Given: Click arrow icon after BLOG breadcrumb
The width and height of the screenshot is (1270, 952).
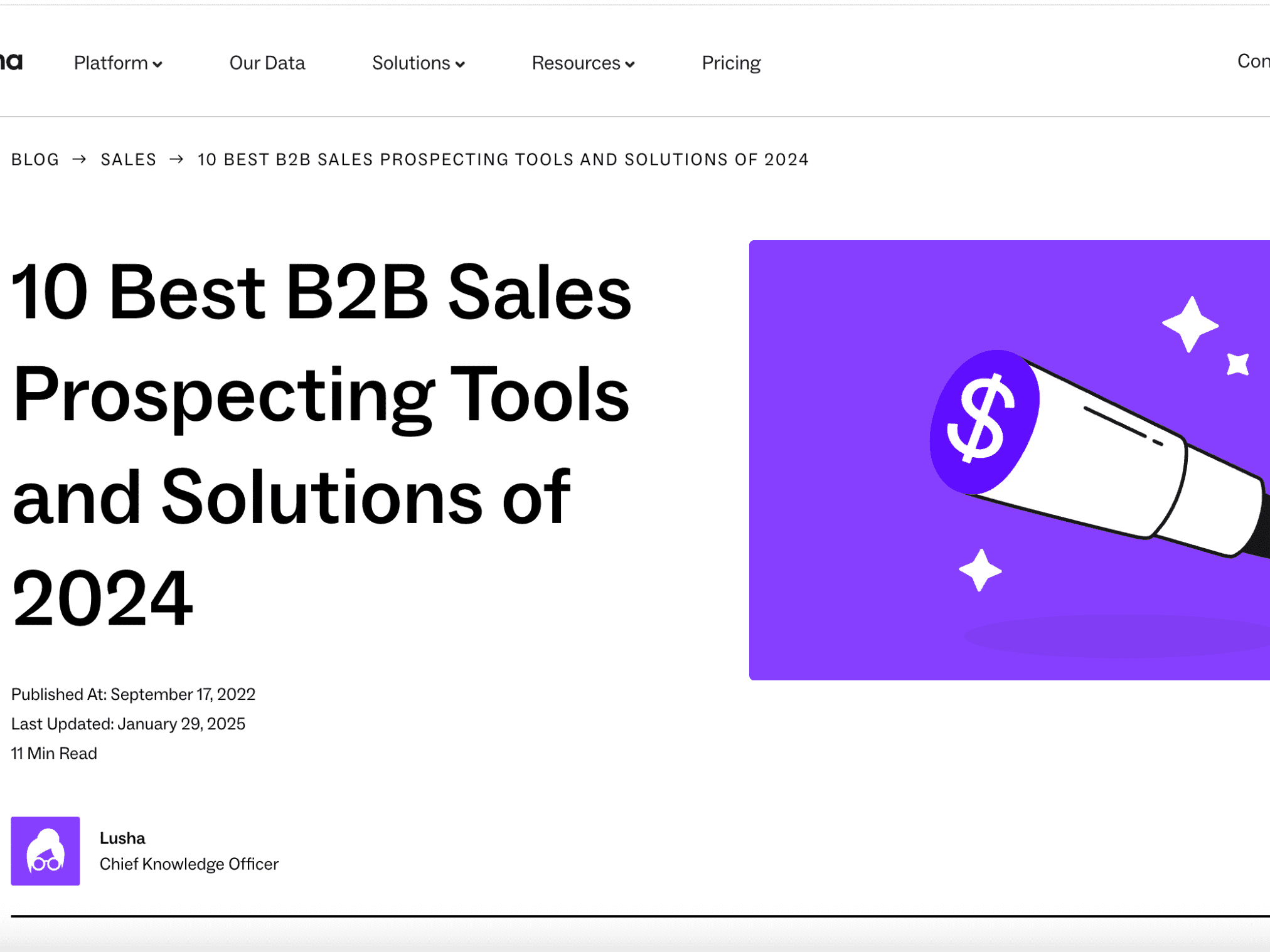Looking at the screenshot, I should 80,159.
